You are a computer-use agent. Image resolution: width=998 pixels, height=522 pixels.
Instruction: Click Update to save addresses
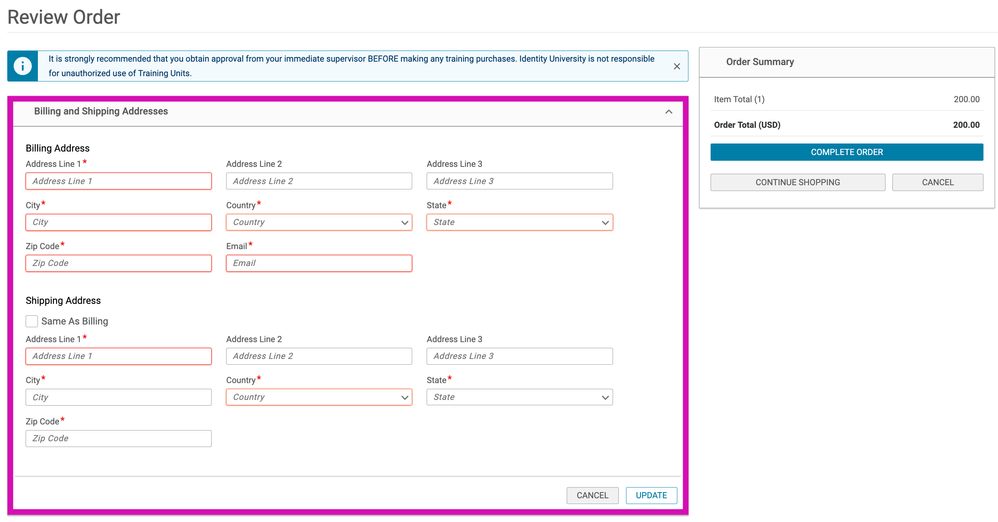(651, 495)
